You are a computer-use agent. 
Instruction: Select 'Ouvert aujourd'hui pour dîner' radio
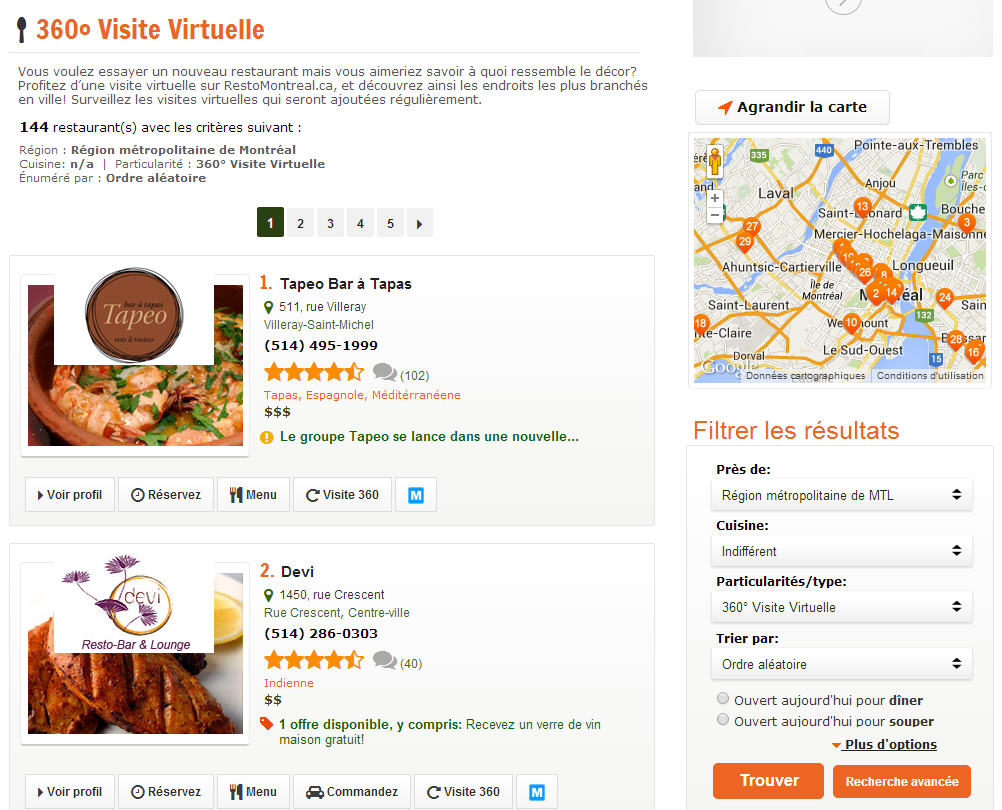(723, 698)
